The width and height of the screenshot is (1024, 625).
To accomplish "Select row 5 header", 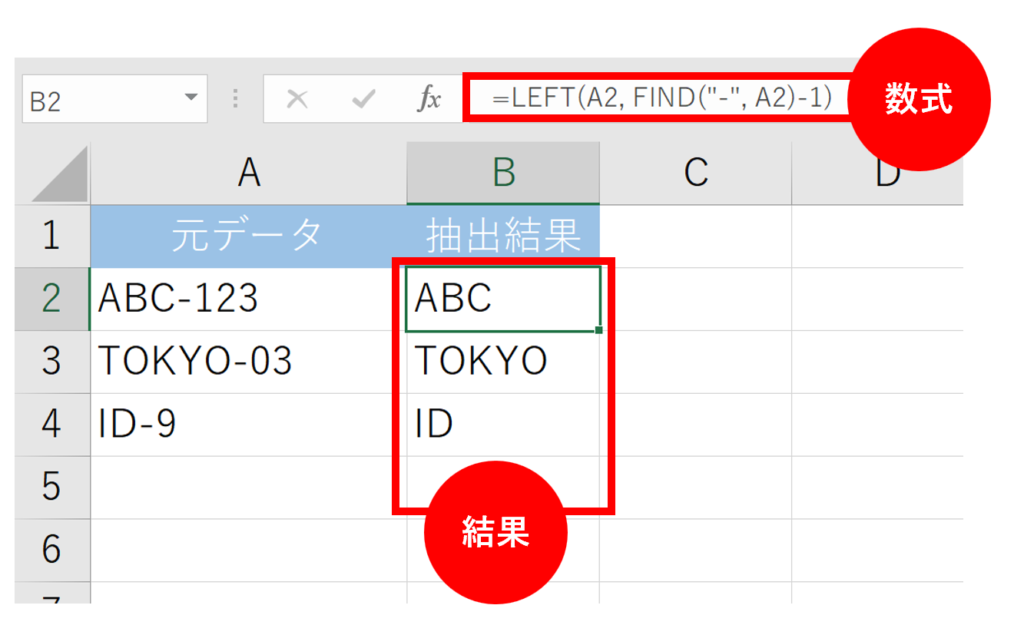I will point(52,487).
